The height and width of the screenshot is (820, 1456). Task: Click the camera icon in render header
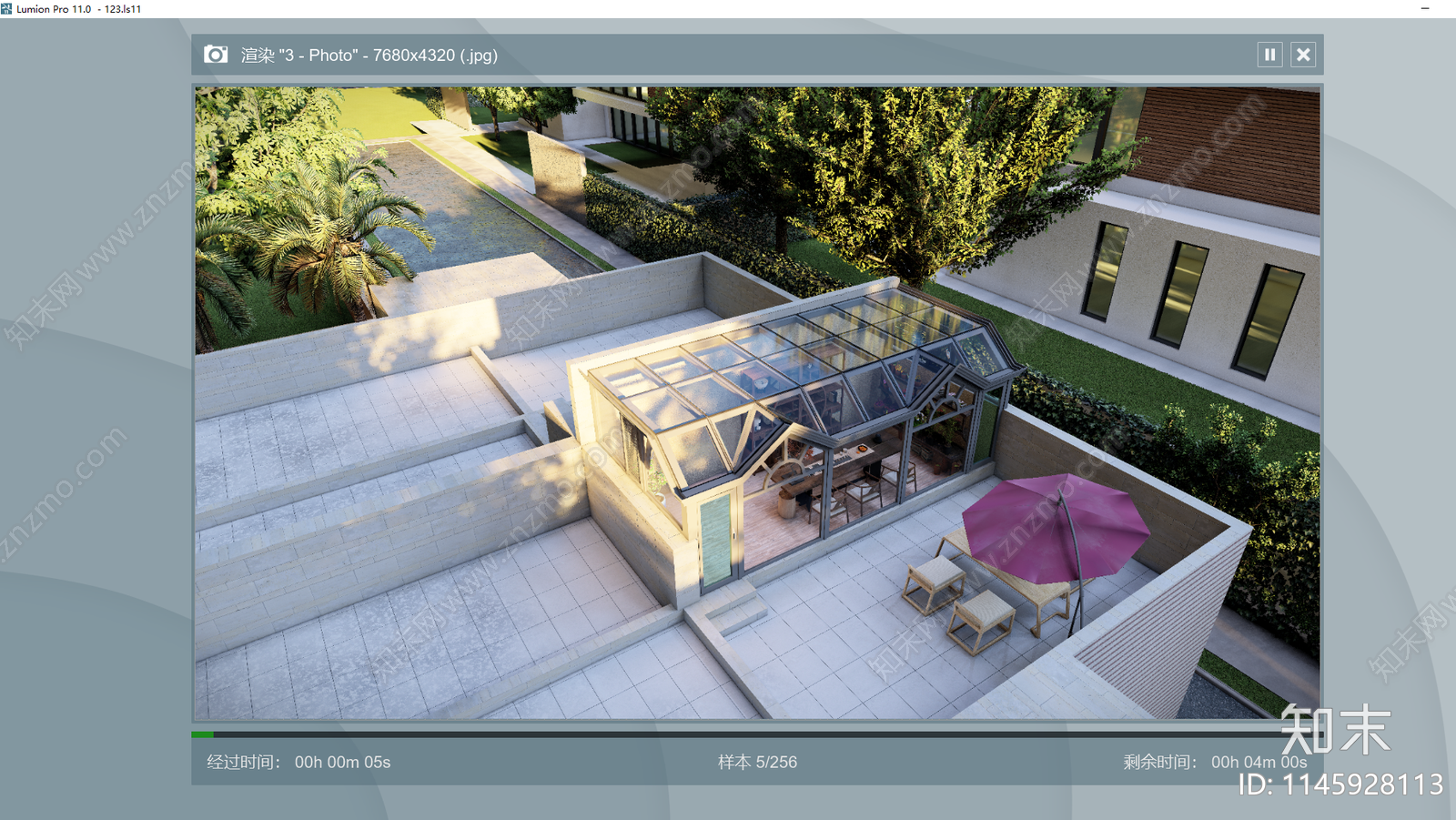[x=216, y=55]
